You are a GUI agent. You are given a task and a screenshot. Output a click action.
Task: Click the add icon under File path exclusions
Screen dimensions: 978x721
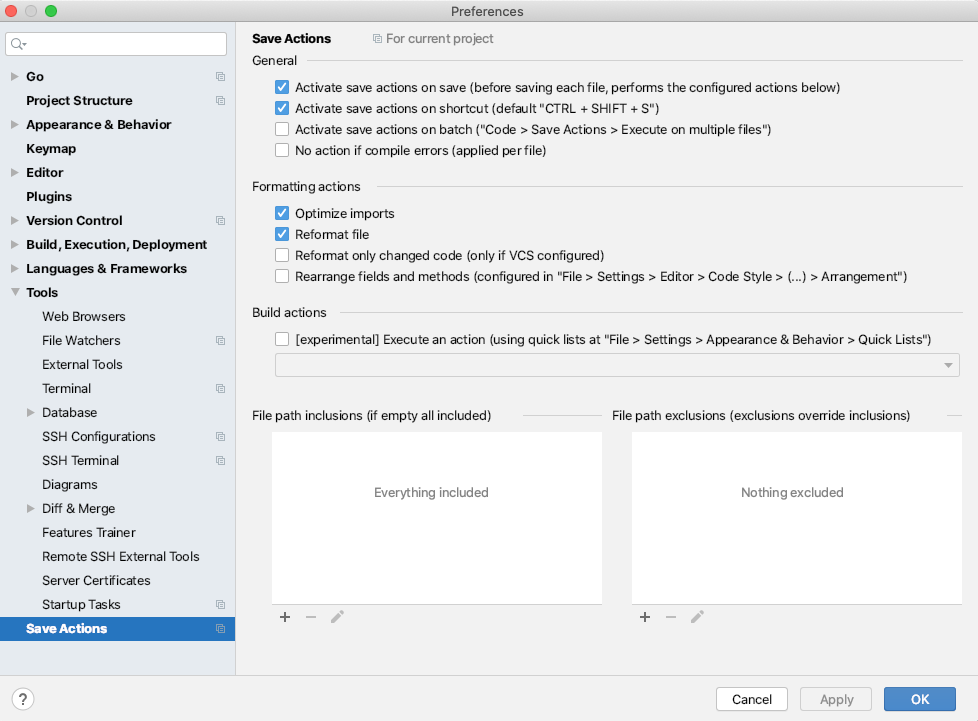coord(645,617)
